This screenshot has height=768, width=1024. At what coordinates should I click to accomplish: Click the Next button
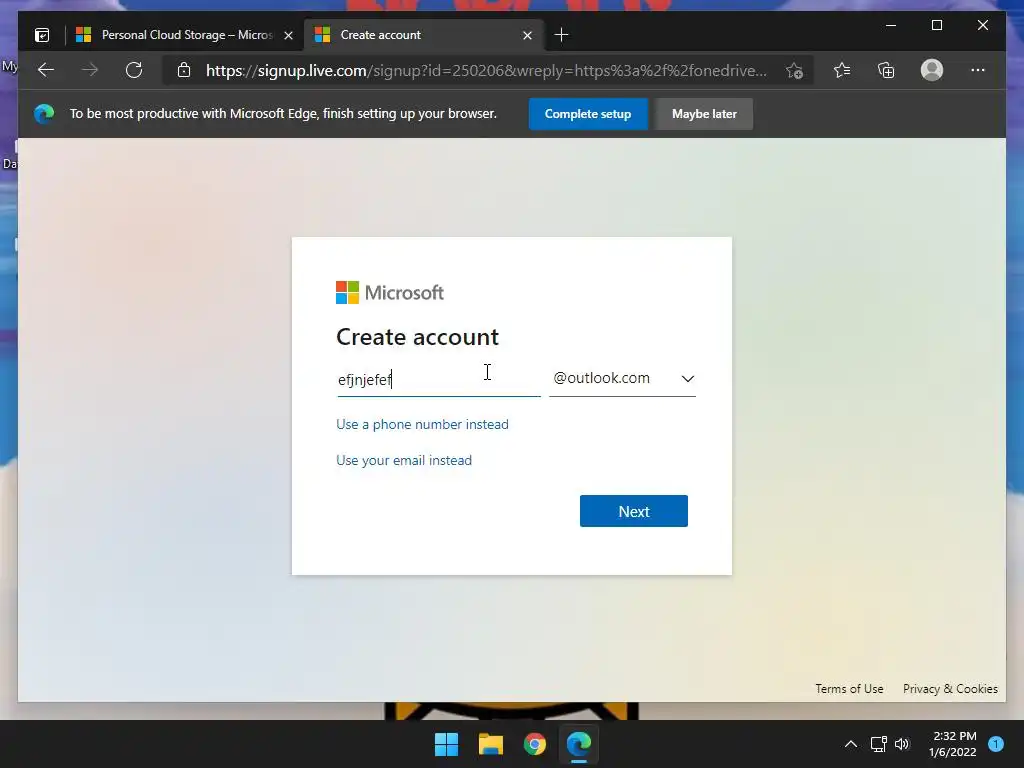point(633,511)
